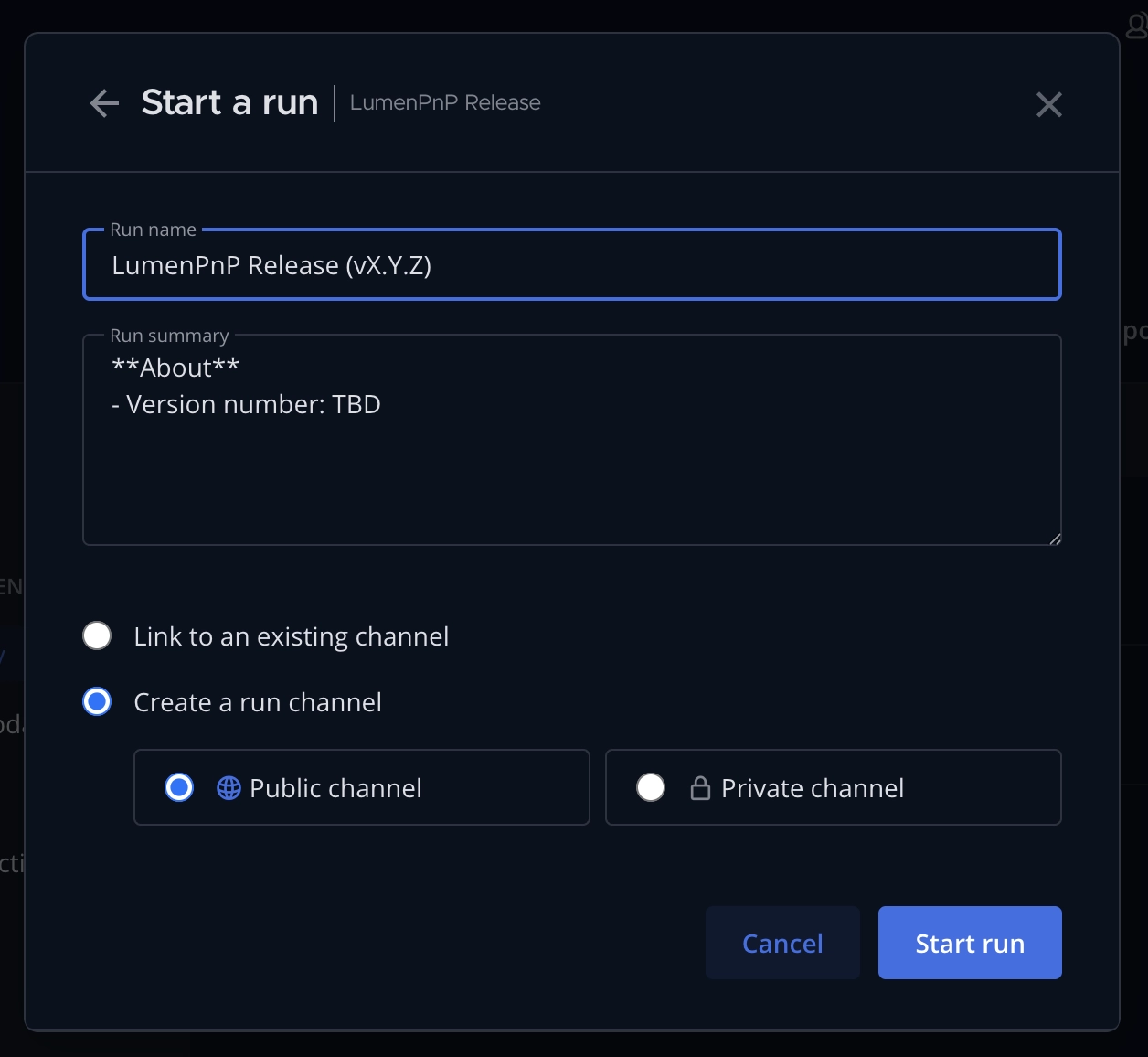Image resolution: width=1148 pixels, height=1057 pixels.
Task: Click inside the Run summary text area
Action: (571, 475)
